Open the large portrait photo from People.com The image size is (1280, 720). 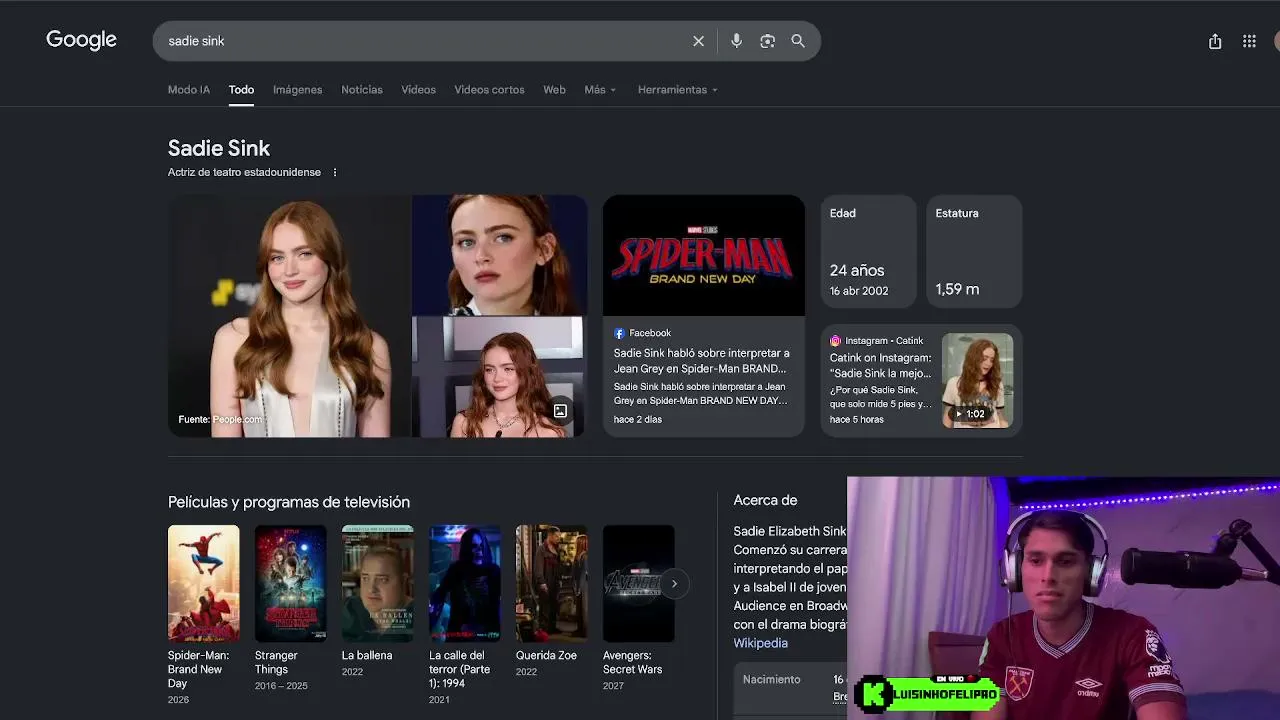click(289, 316)
